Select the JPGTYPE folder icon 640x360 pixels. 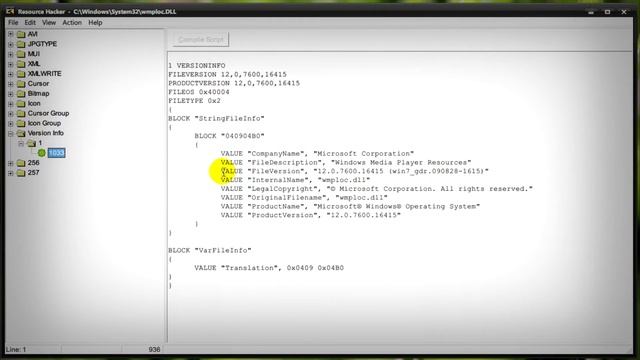click(x=21, y=44)
